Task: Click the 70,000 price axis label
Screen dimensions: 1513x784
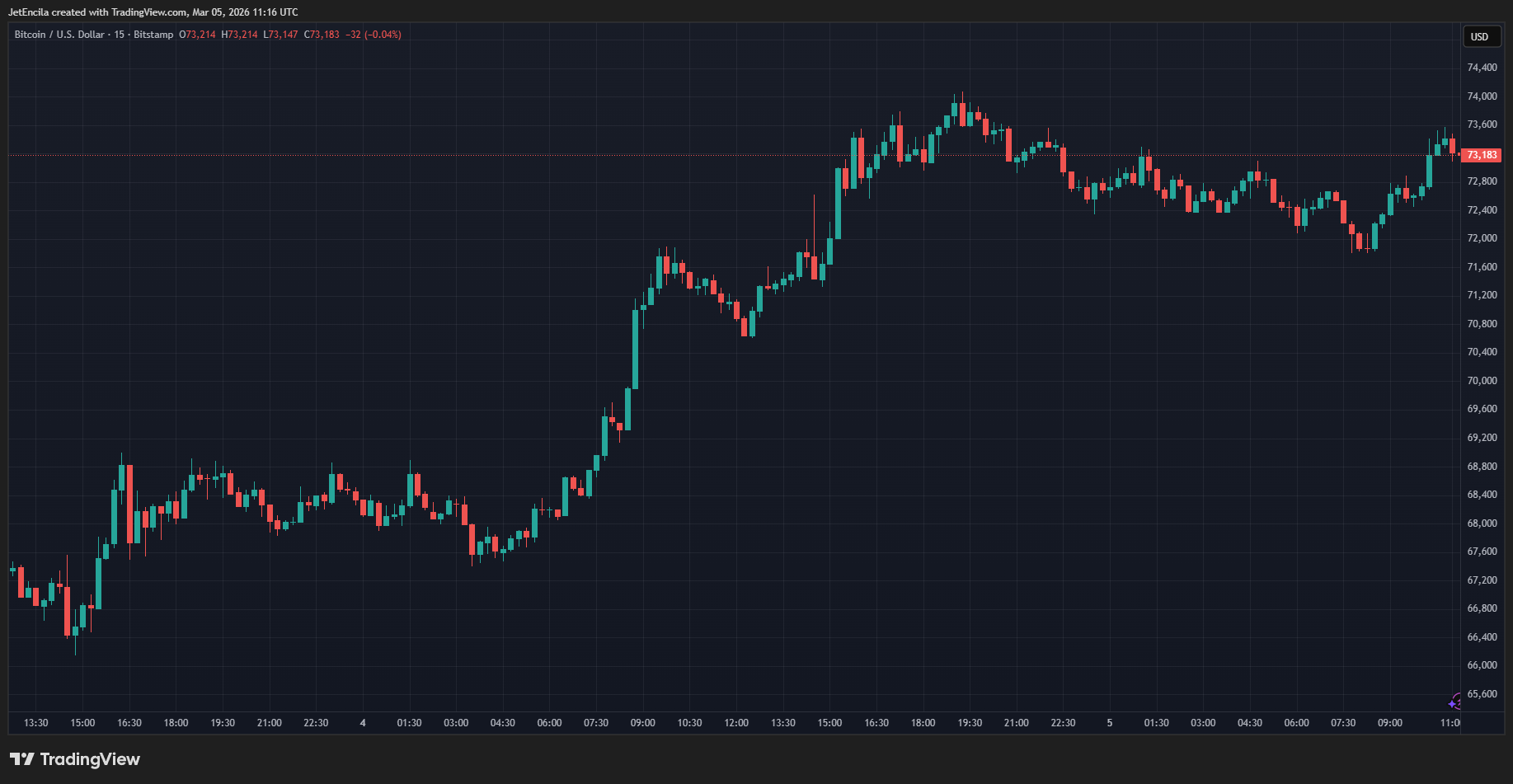Action: (1482, 381)
